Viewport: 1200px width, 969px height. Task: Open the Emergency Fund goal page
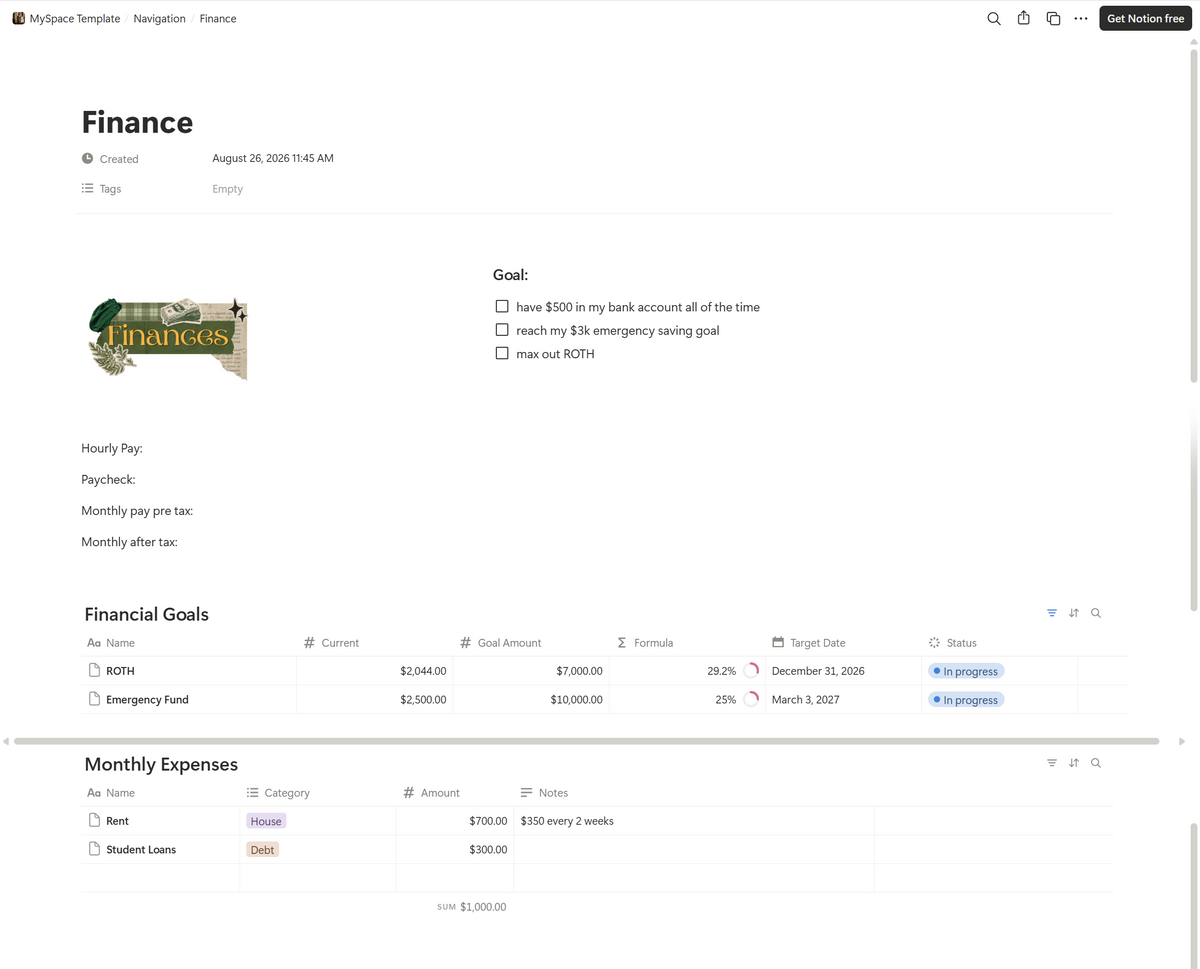click(x=147, y=700)
